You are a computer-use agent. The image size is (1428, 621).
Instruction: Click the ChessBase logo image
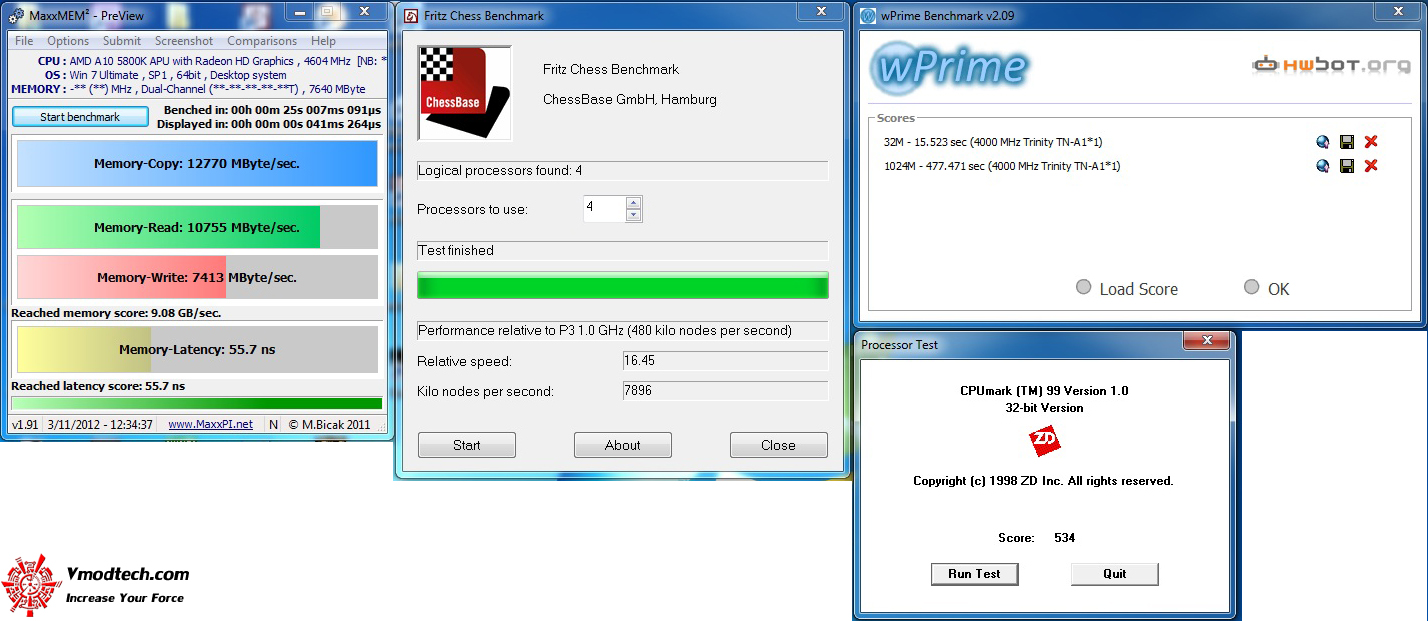point(465,92)
